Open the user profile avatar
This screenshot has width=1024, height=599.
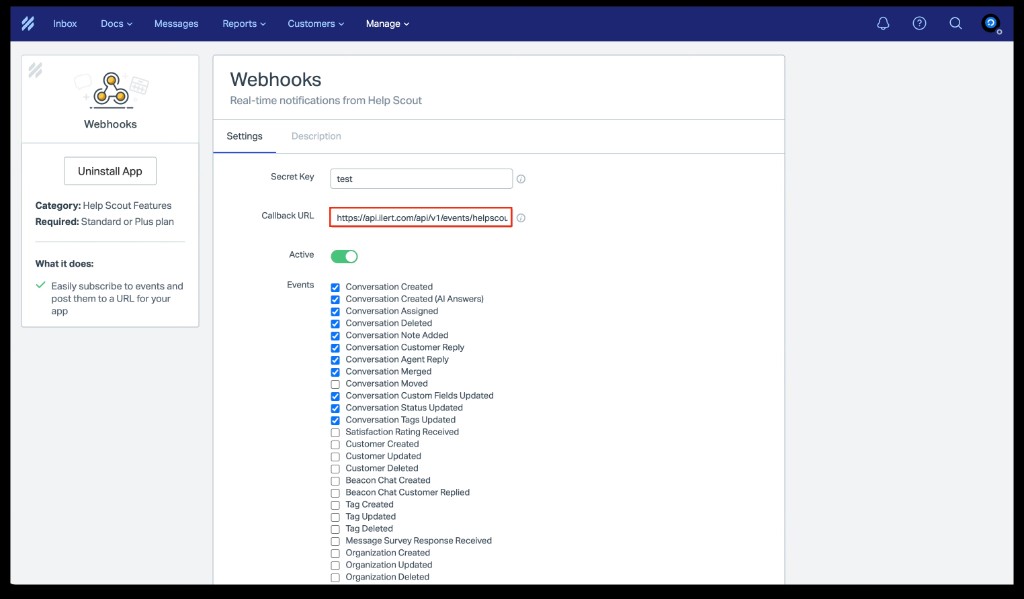[991, 23]
